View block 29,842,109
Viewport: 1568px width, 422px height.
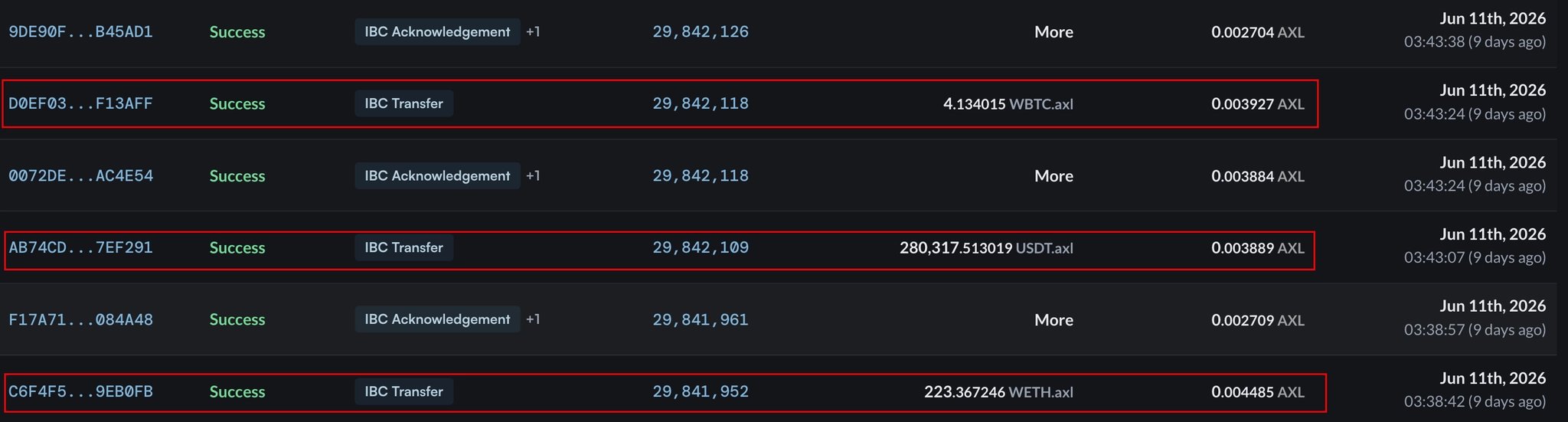701,248
